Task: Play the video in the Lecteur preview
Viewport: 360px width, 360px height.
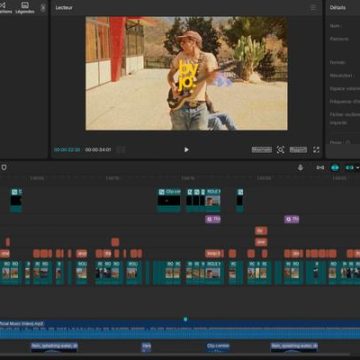Action: pos(186,150)
